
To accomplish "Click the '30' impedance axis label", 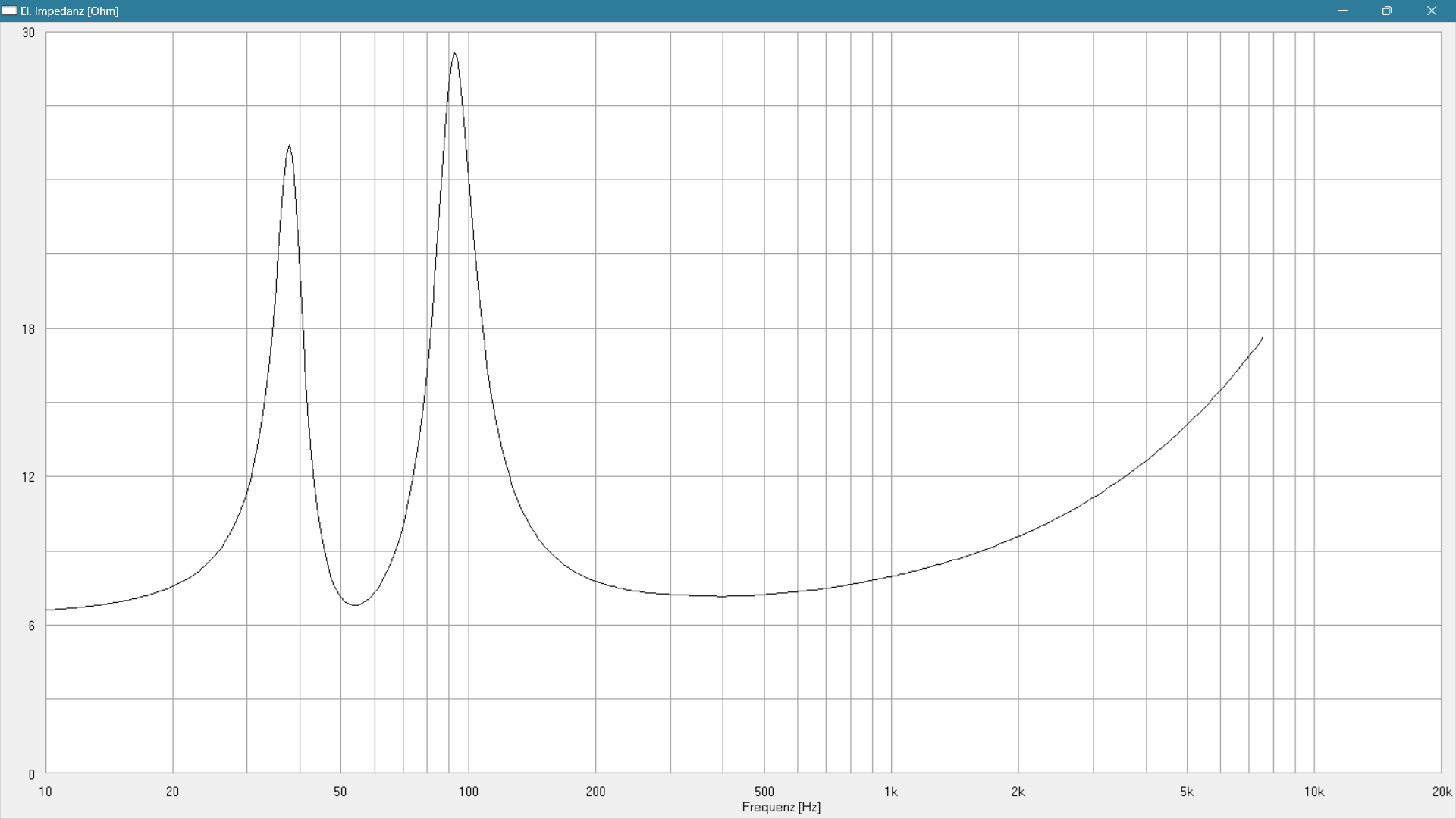I will 28,33.
